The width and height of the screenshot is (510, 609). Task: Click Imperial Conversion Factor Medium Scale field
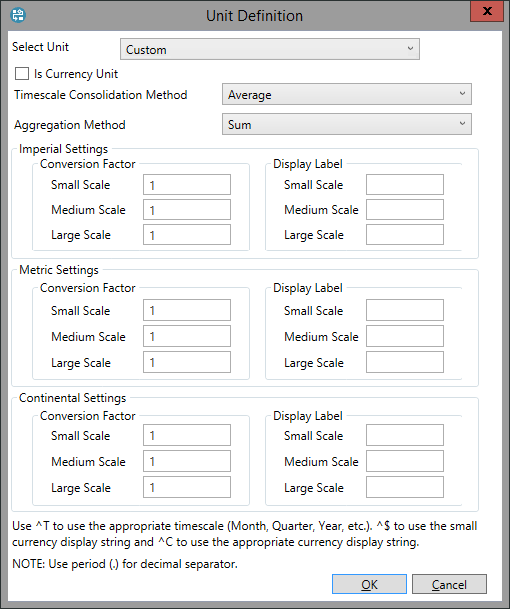tap(187, 210)
